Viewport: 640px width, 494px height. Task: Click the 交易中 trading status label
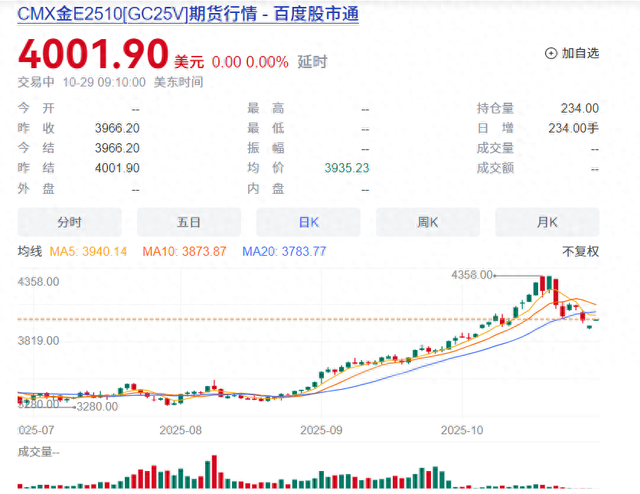[36, 82]
